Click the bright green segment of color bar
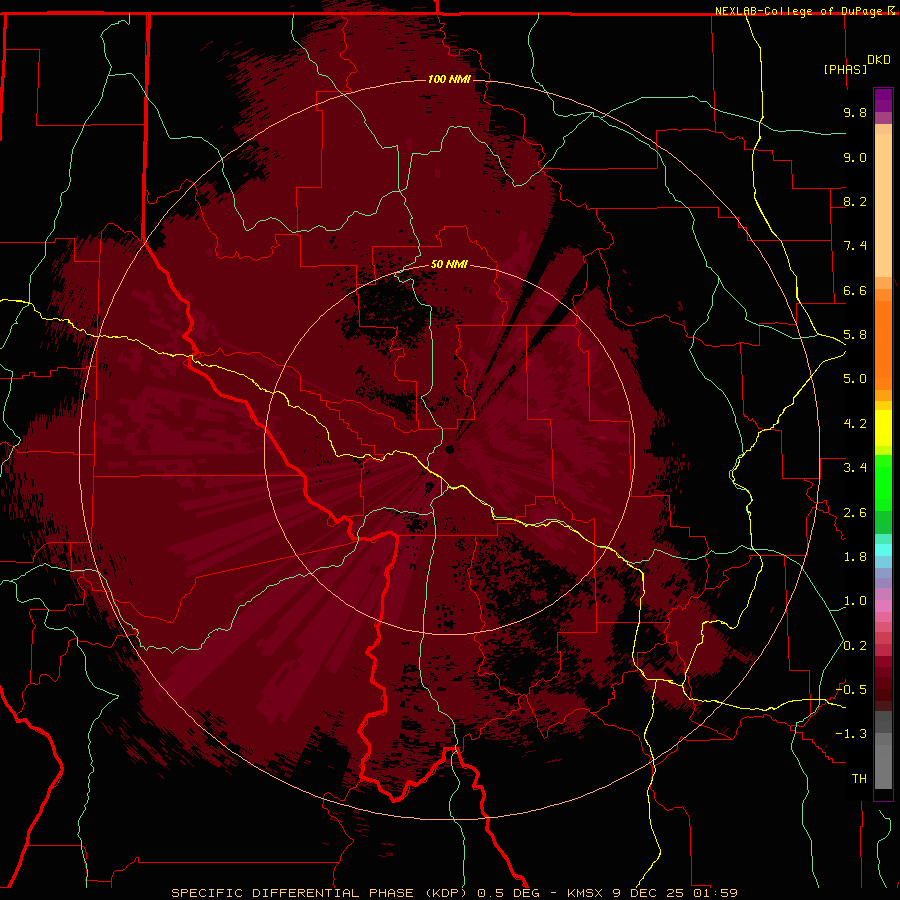 883,483
